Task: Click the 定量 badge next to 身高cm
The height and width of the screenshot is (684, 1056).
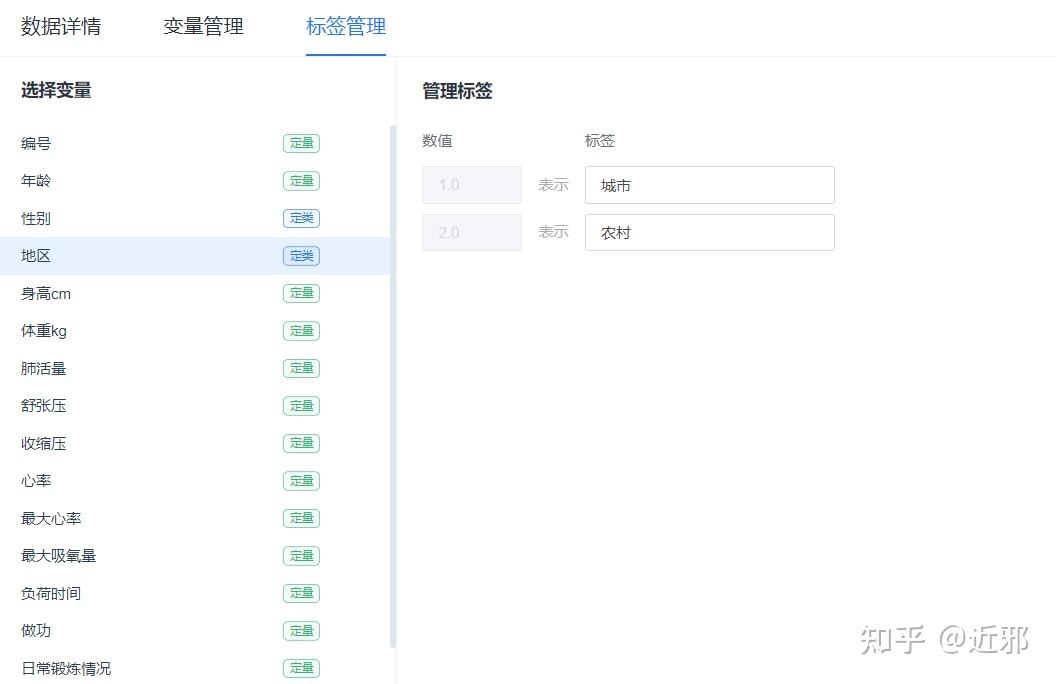Action: coord(301,294)
